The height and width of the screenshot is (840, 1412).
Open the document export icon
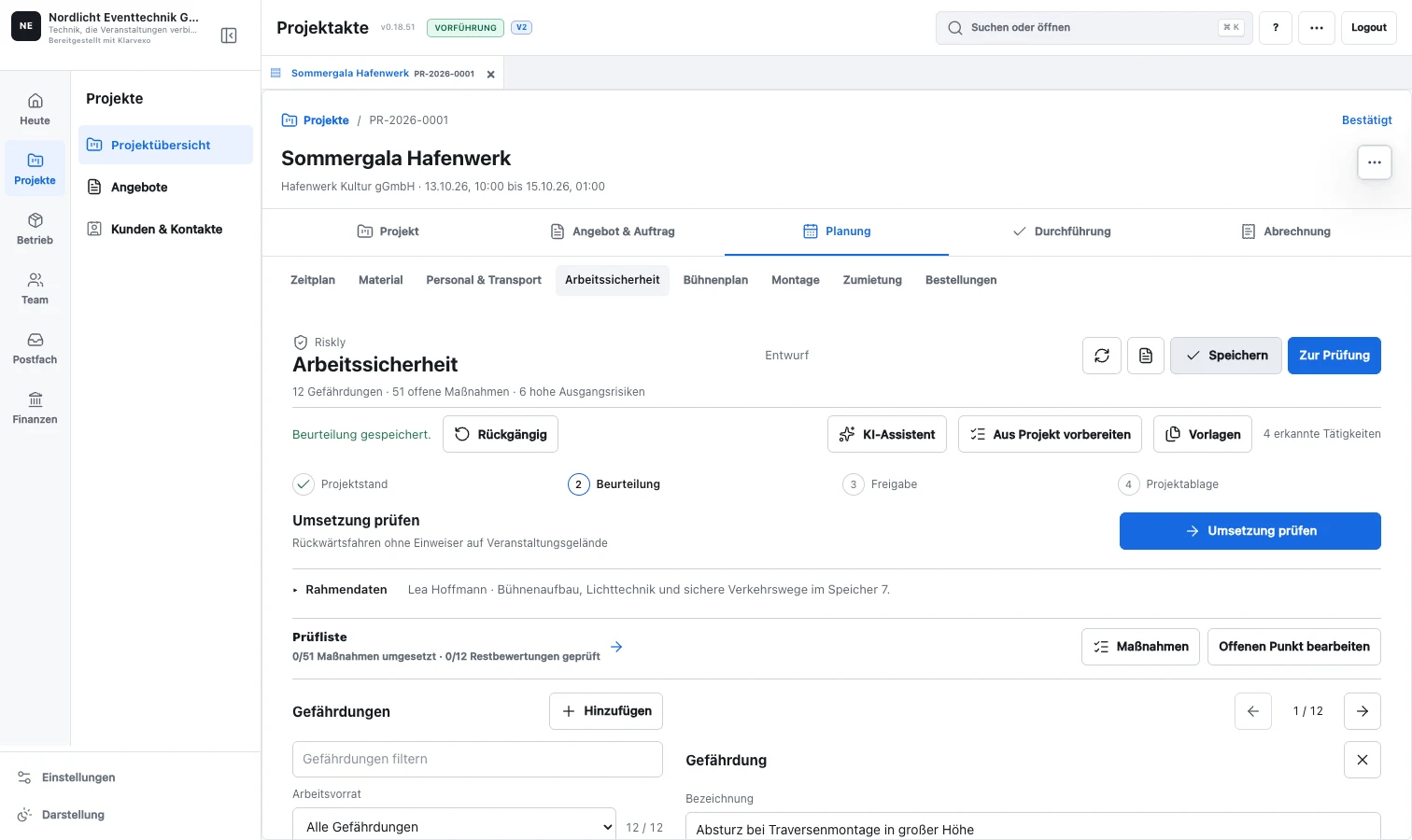(1146, 356)
